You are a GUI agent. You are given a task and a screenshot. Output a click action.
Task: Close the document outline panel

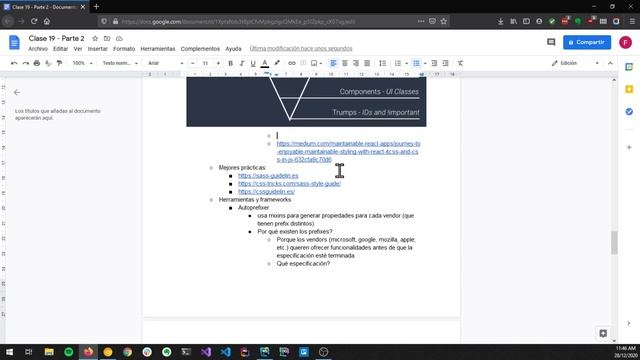pos(17,92)
